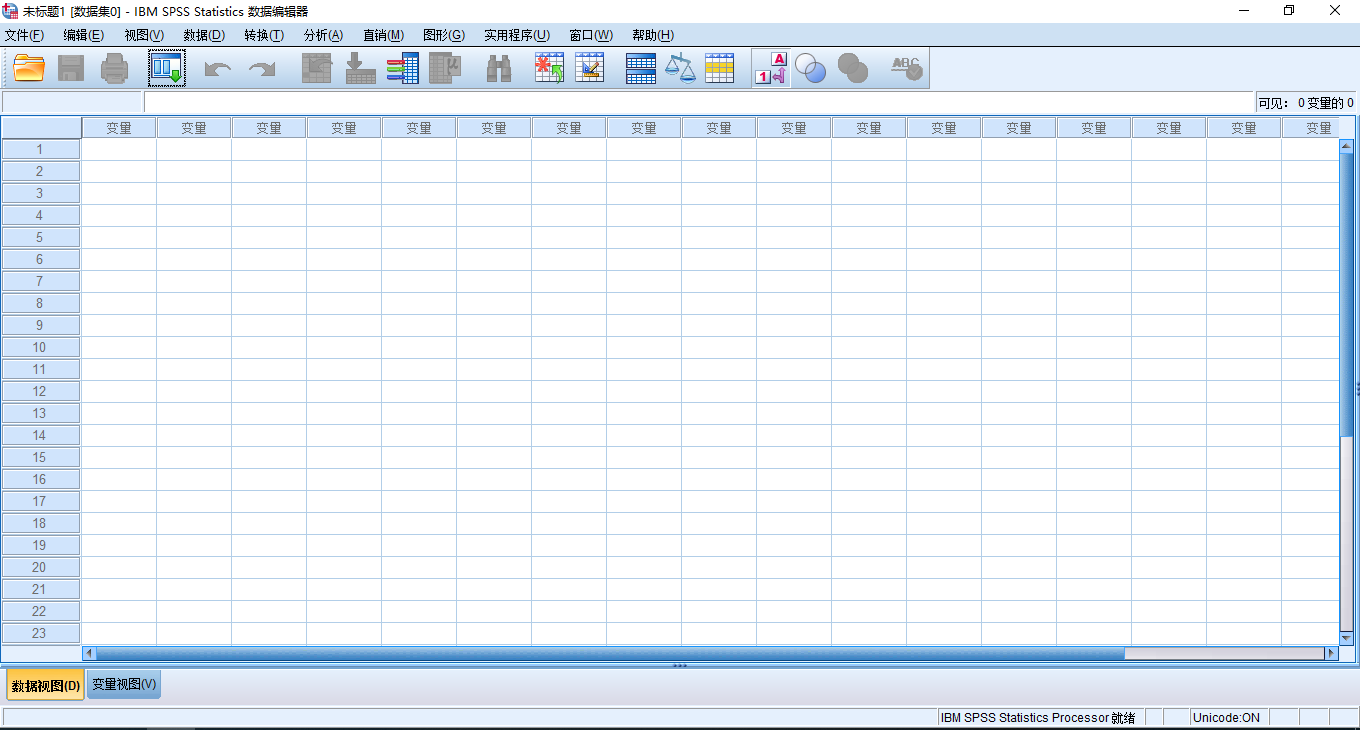Select row header 23
This screenshot has width=1360, height=730.
tap(40, 633)
